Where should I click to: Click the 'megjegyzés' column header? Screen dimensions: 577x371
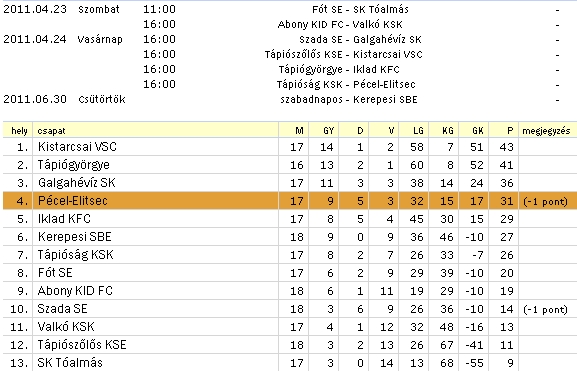point(546,131)
